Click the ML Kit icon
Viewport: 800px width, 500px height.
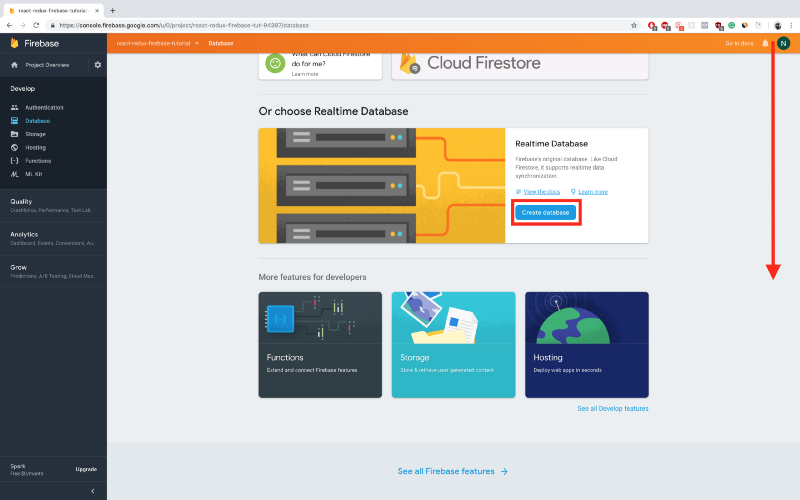[14, 174]
